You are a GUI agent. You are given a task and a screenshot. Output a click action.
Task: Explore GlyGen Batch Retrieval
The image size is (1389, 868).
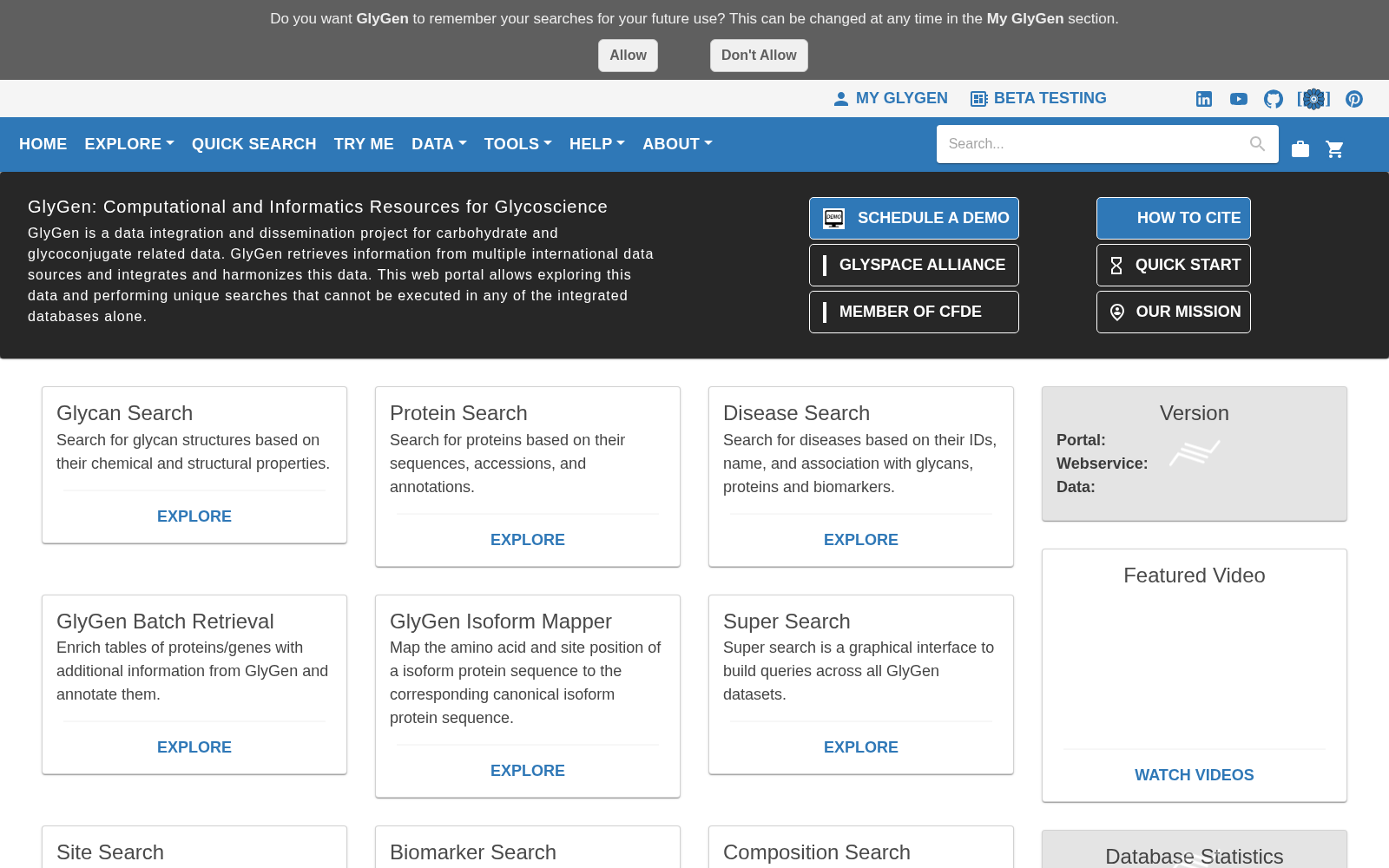pos(194,747)
